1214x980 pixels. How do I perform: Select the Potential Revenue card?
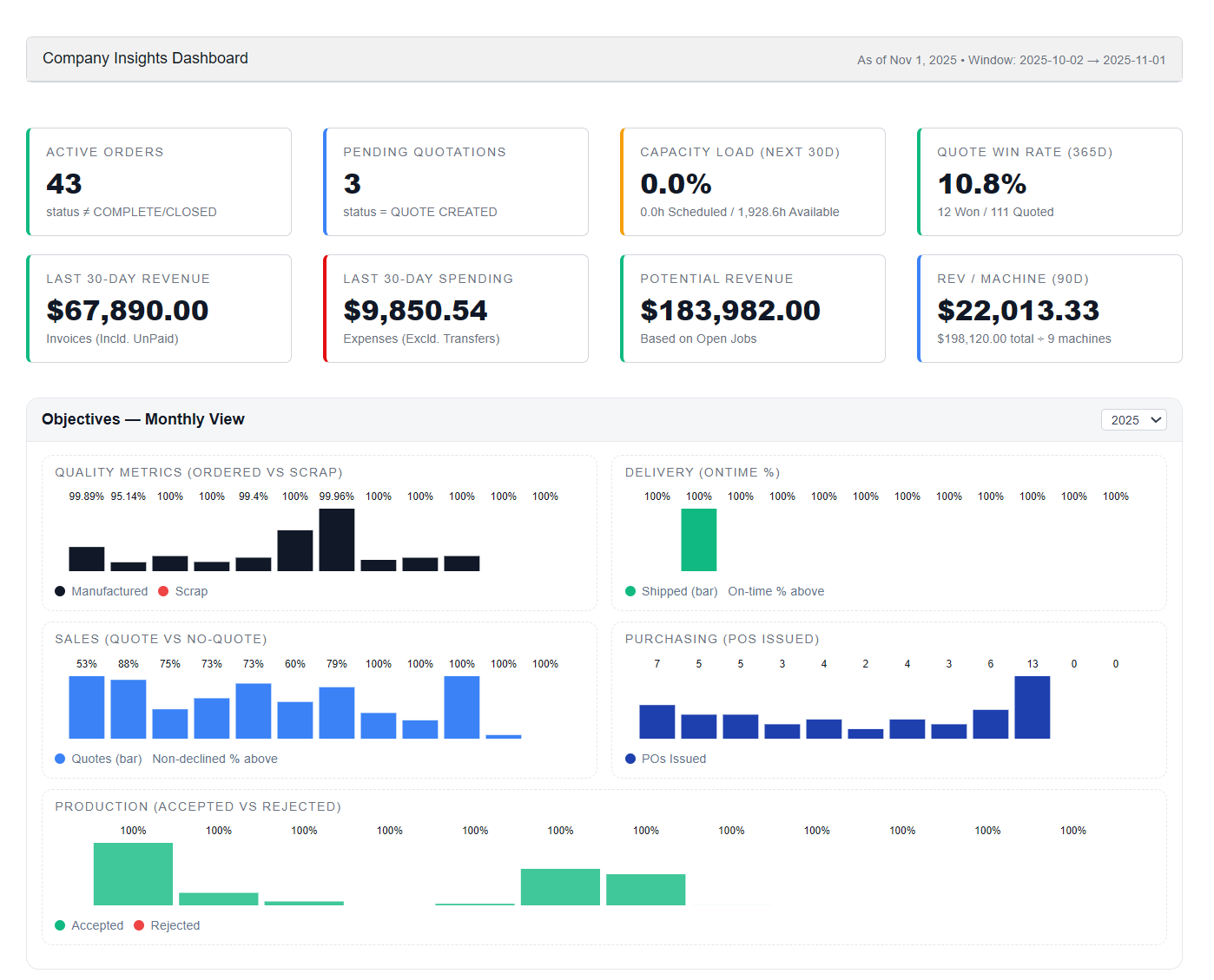pyautogui.click(x=754, y=309)
